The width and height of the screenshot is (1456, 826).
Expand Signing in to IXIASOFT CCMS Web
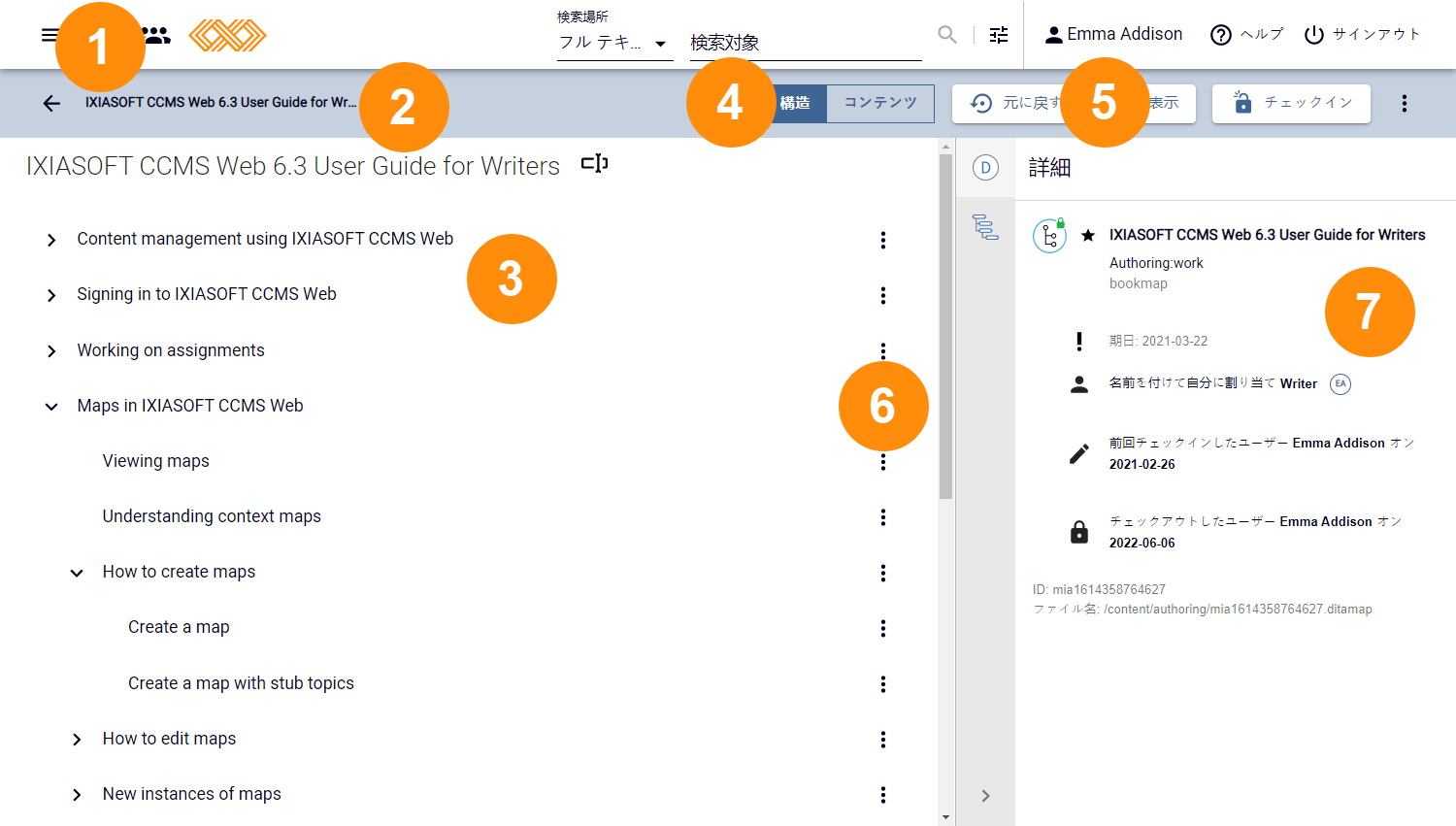(x=51, y=295)
